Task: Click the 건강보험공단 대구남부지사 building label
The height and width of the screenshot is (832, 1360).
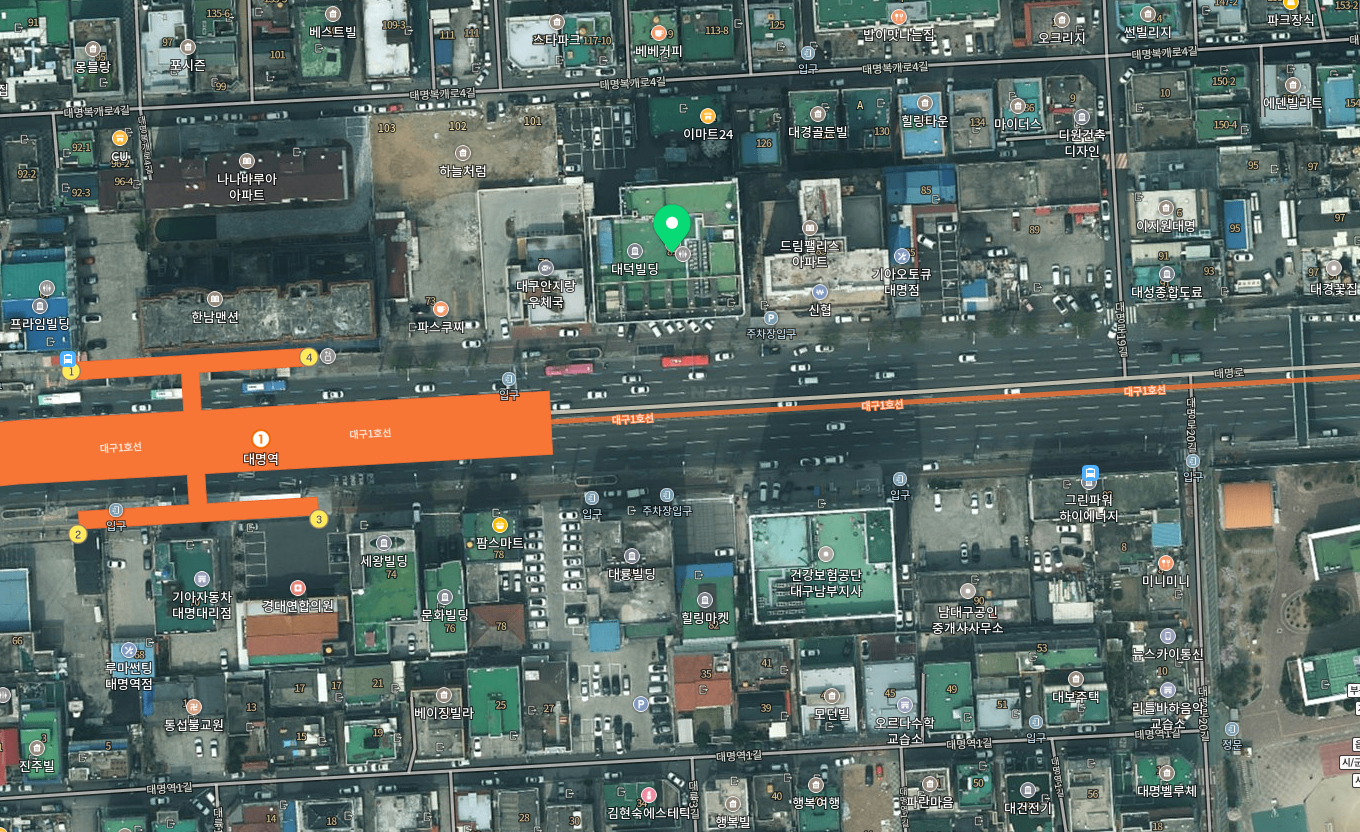Action: click(825, 582)
